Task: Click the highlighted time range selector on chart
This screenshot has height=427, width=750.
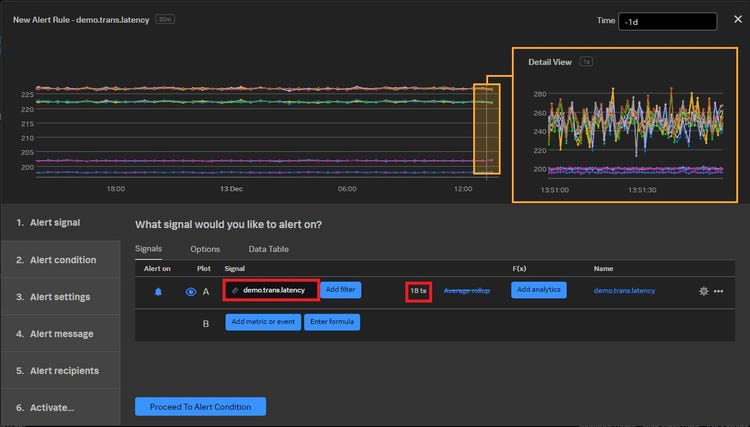Action: (486, 130)
